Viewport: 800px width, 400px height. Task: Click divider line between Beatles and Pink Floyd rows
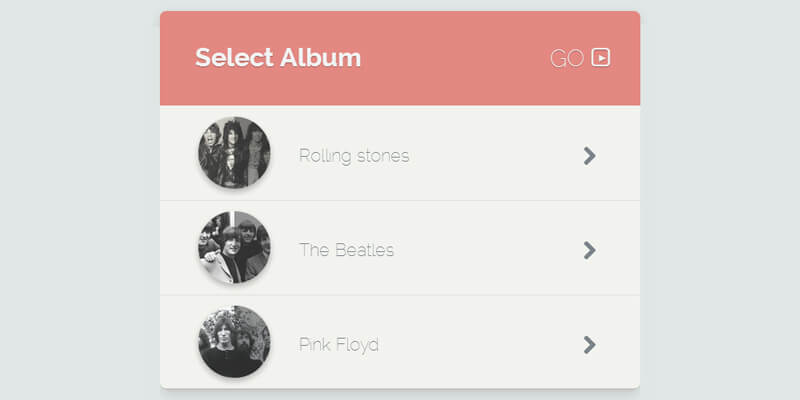400,295
